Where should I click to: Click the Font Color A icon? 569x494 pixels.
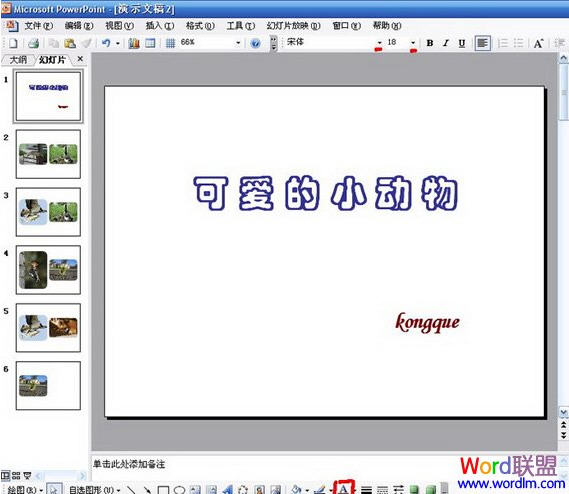click(x=343, y=488)
